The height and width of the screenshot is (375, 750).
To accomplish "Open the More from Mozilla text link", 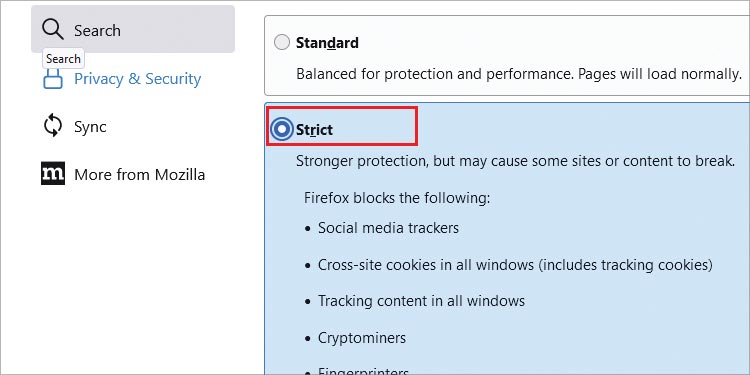I will pyautogui.click(x=139, y=175).
